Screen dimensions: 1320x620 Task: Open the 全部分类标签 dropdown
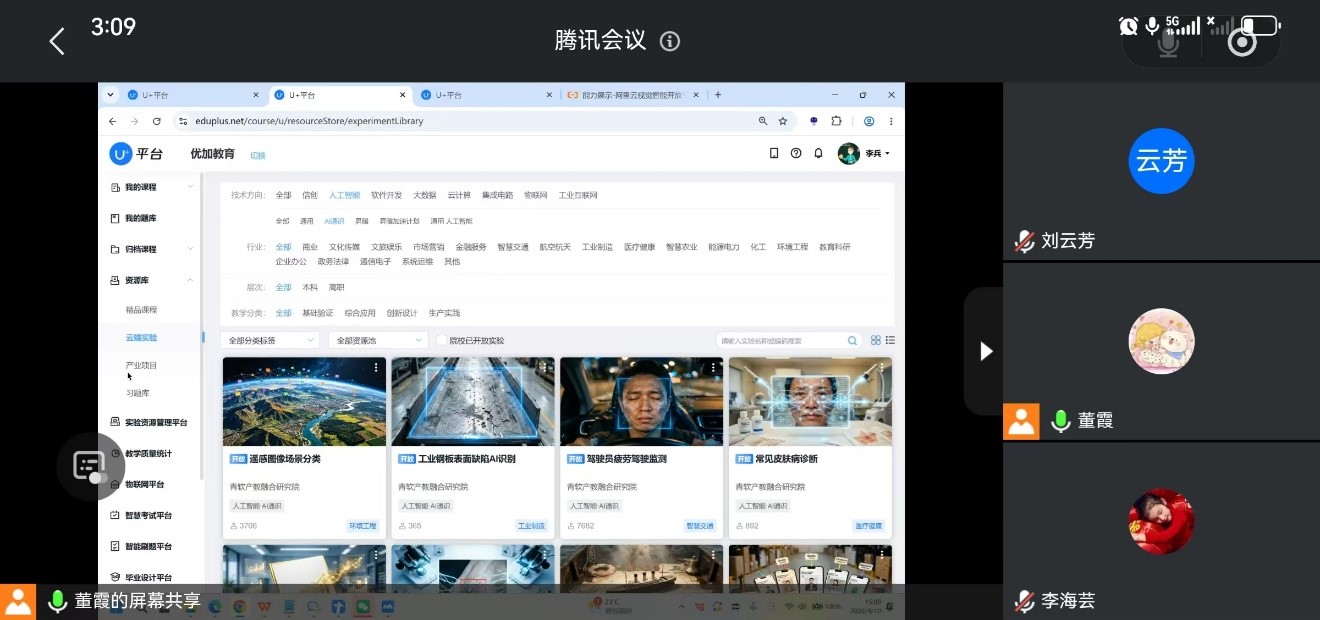point(269,340)
